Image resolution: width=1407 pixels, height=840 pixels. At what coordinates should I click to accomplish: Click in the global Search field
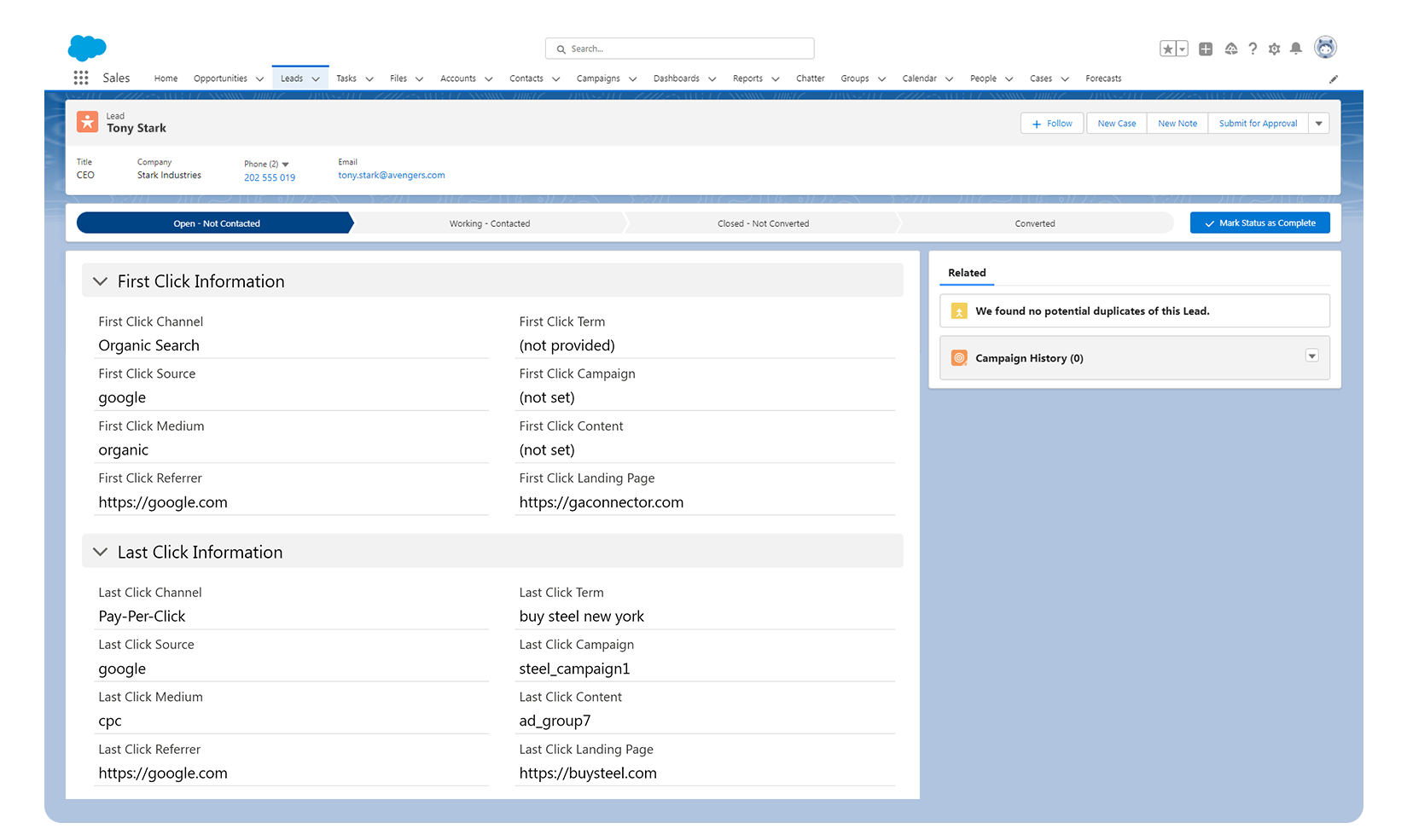click(x=680, y=49)
